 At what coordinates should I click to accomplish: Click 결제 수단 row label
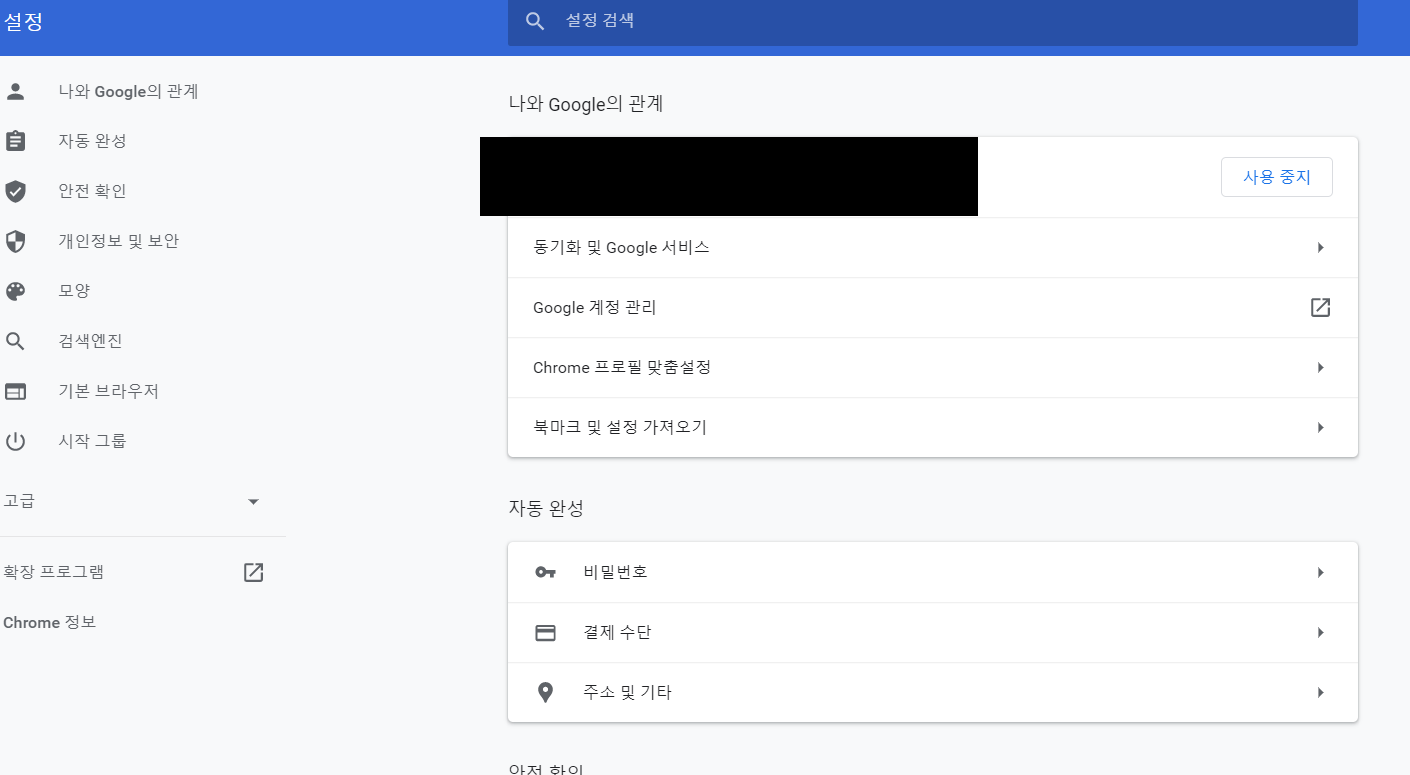[x=617, y=632]
